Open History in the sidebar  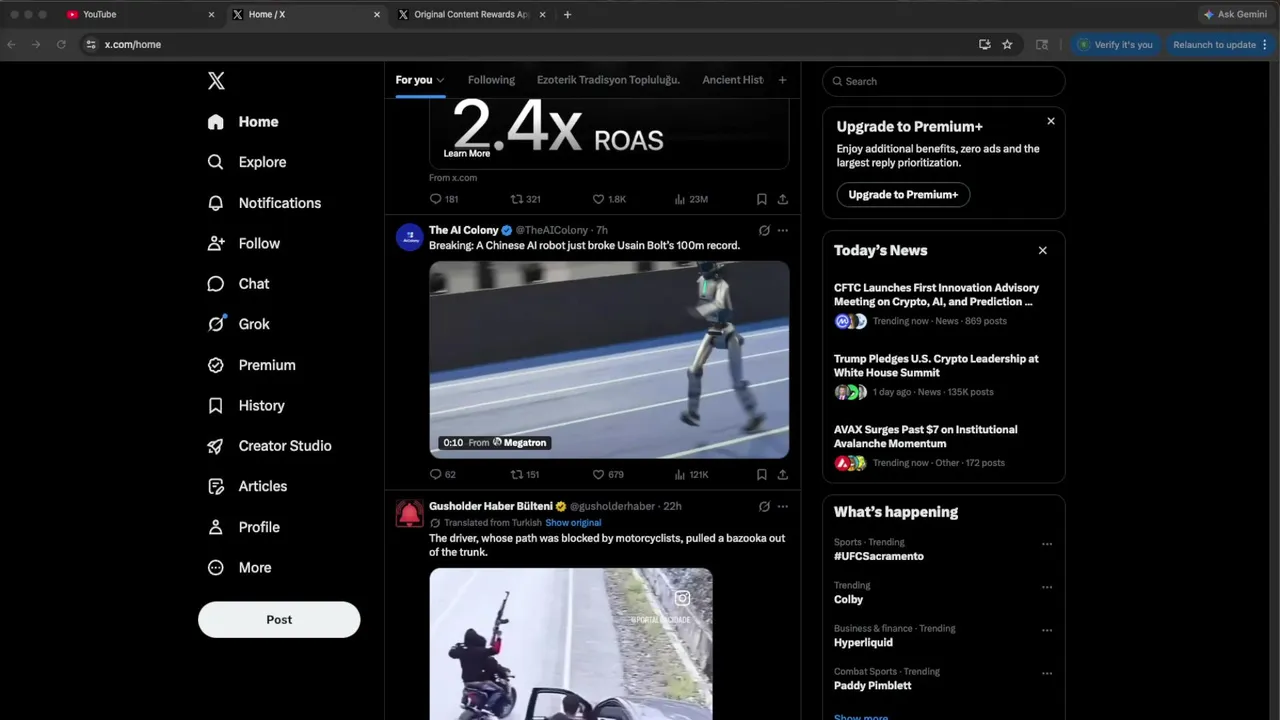point(246,405)
